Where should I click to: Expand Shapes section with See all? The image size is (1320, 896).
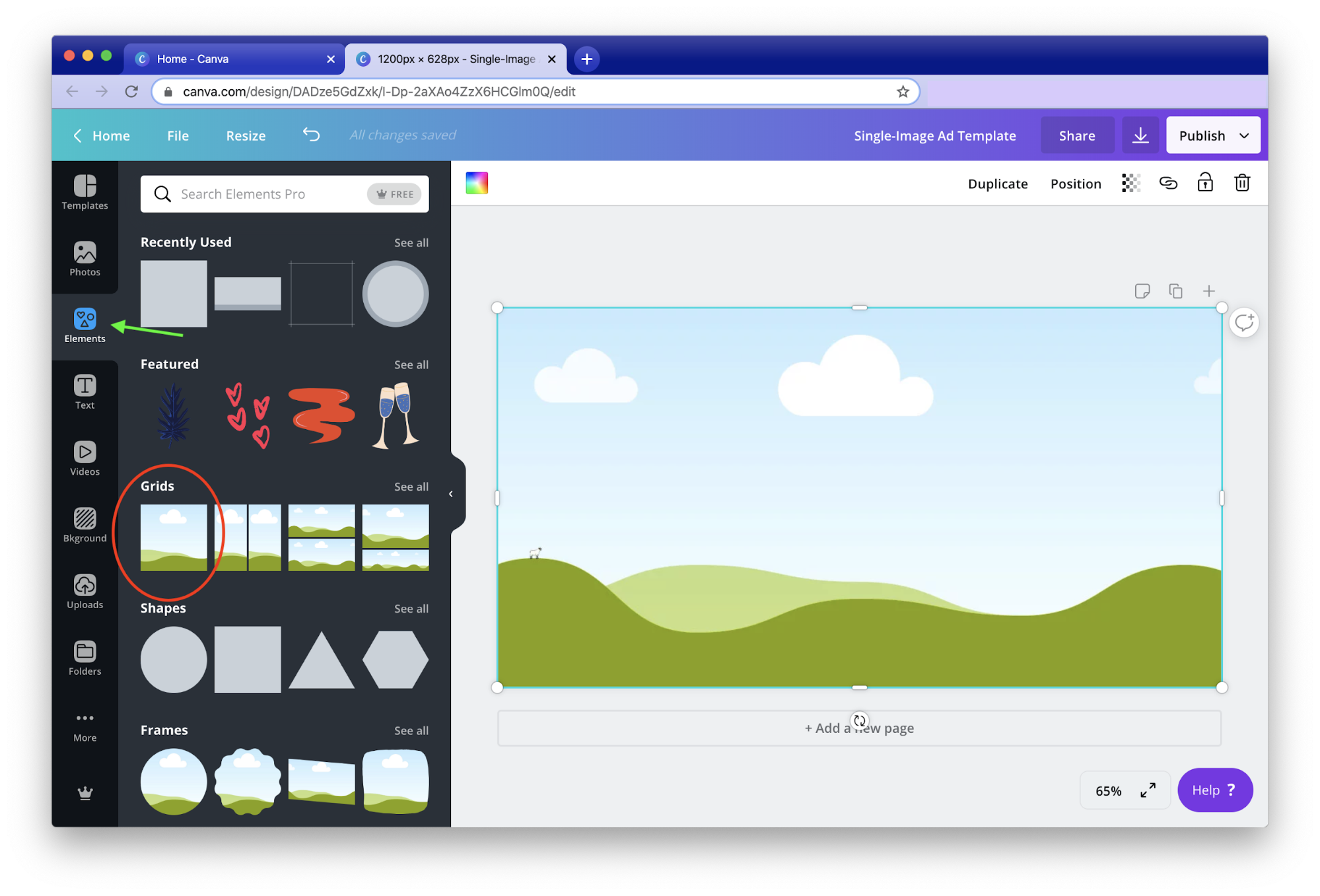click(412, 608)
